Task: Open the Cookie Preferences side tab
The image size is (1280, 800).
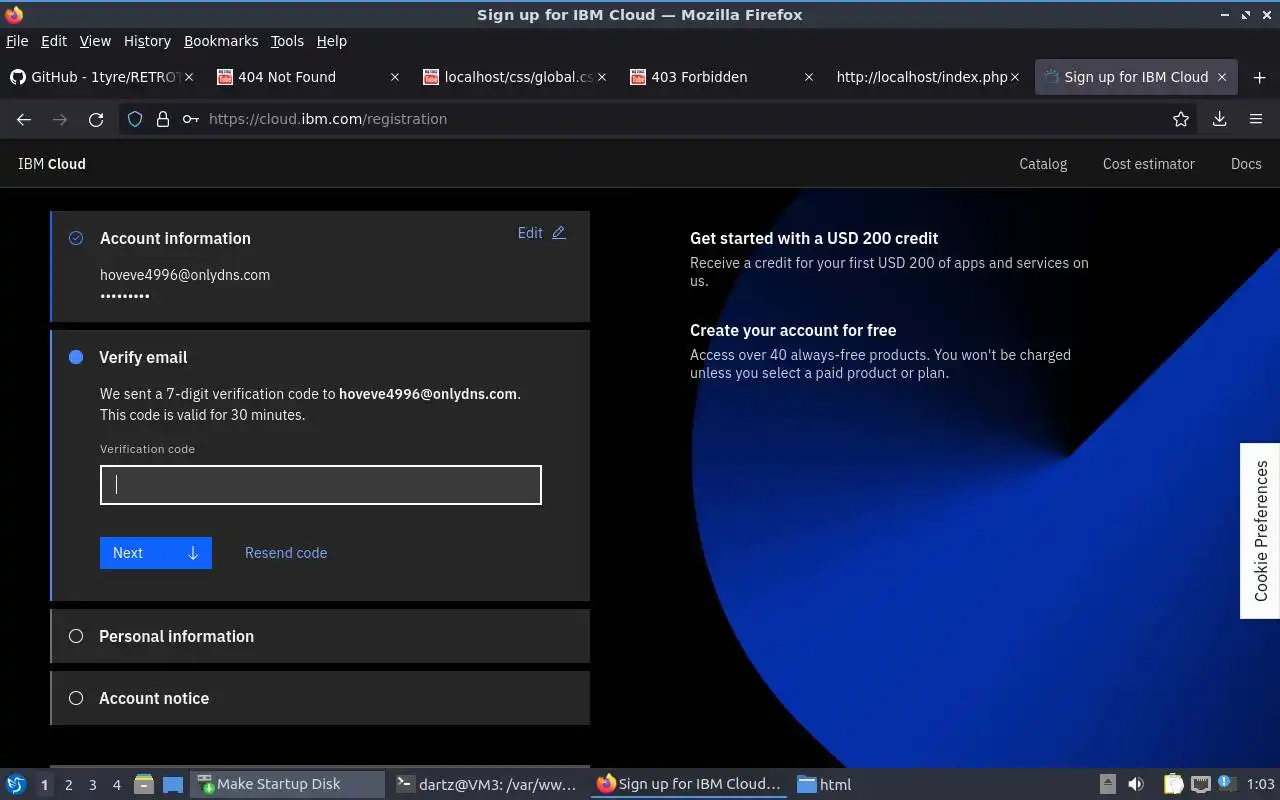Action: [1260, 531]
